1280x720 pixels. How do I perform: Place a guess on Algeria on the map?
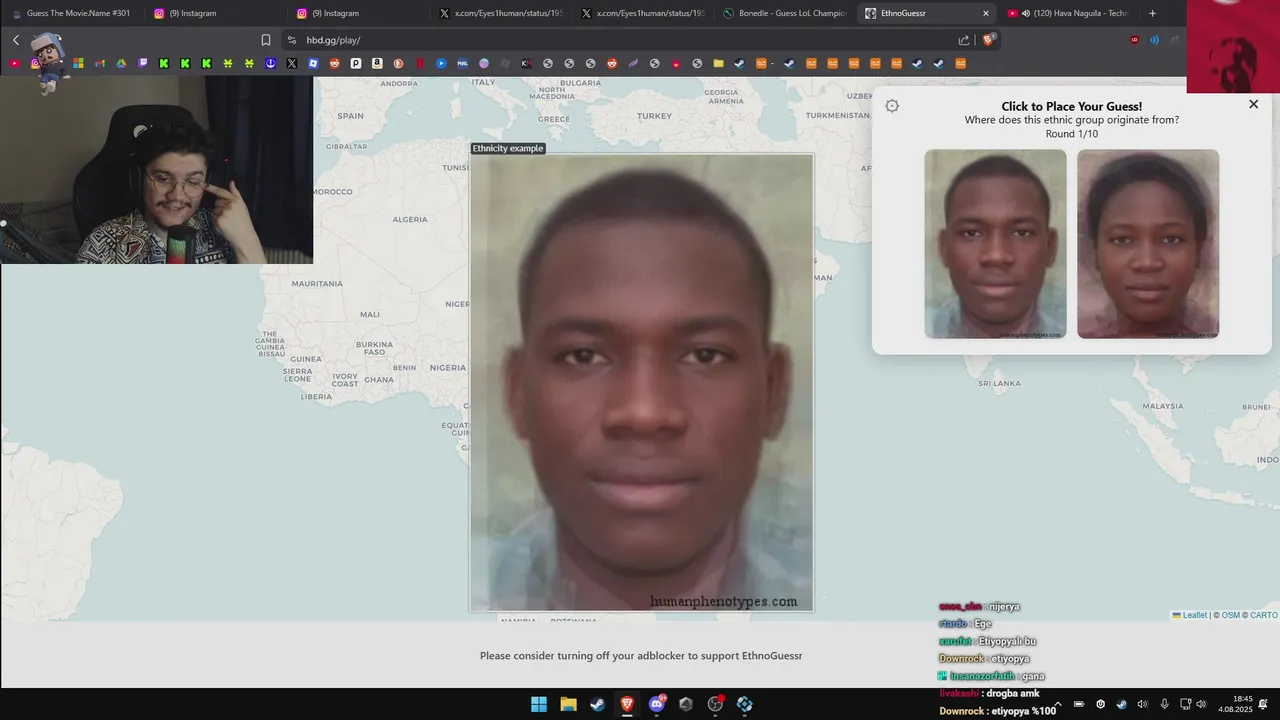point(410,219)
